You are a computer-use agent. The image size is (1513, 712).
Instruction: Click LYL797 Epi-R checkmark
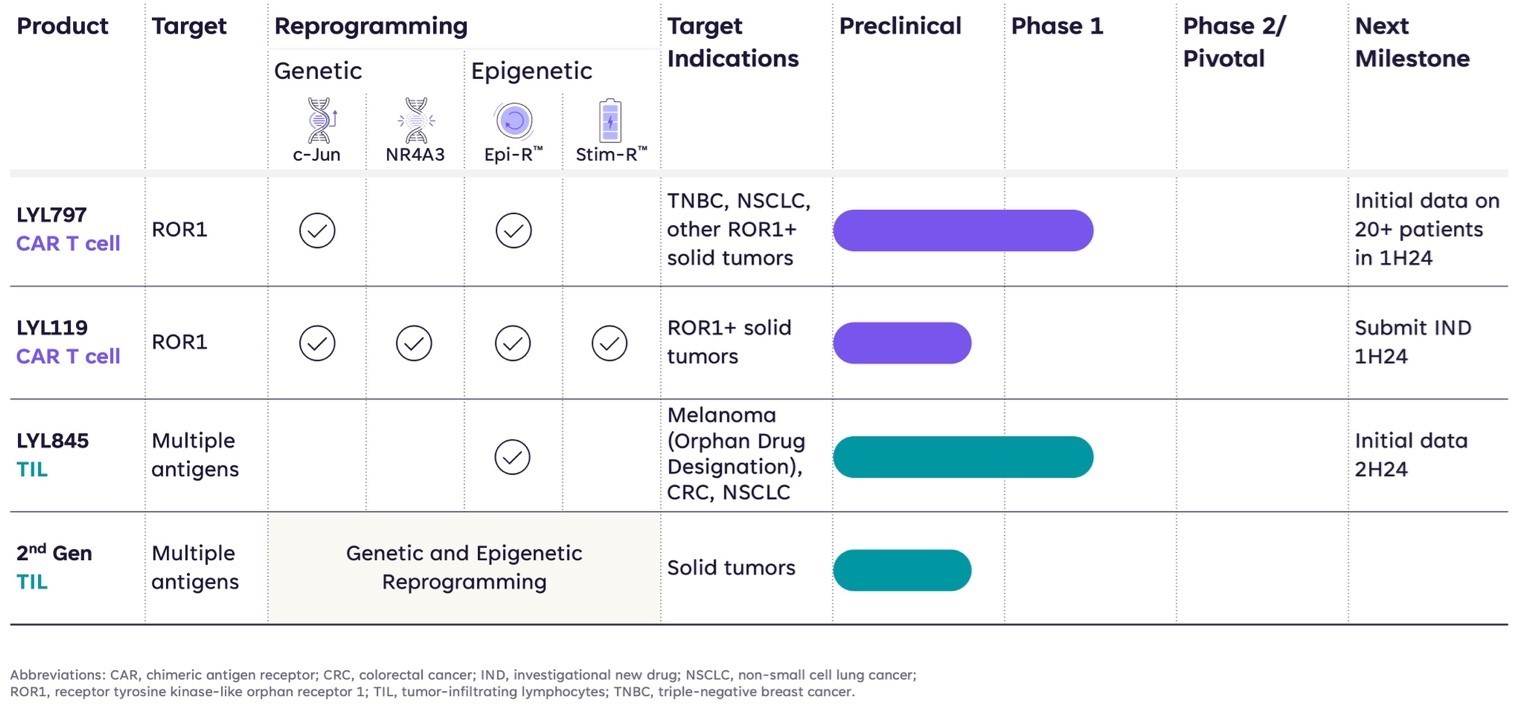[x=513, y=230]
